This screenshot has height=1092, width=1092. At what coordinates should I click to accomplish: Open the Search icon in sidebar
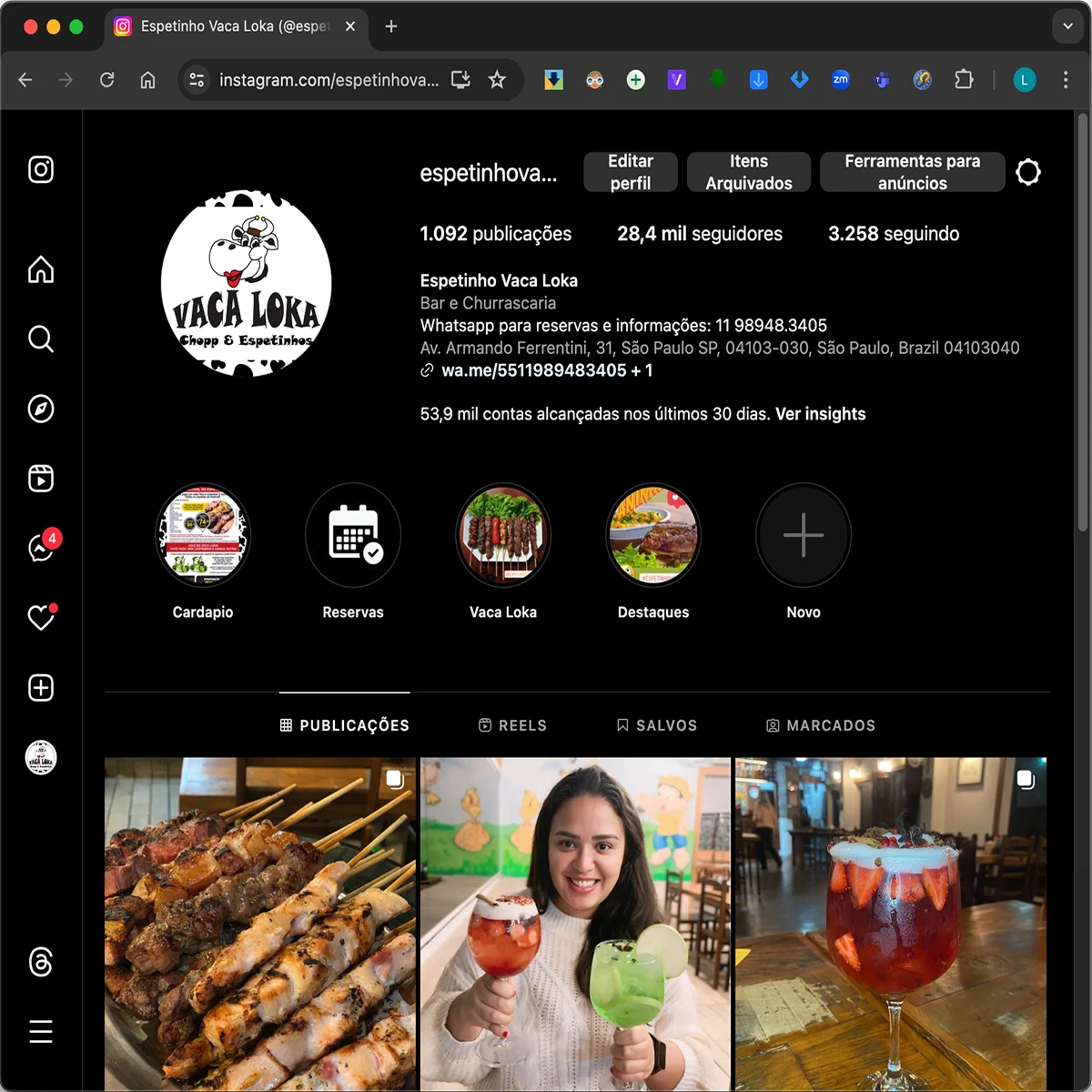tap(41, 339)
